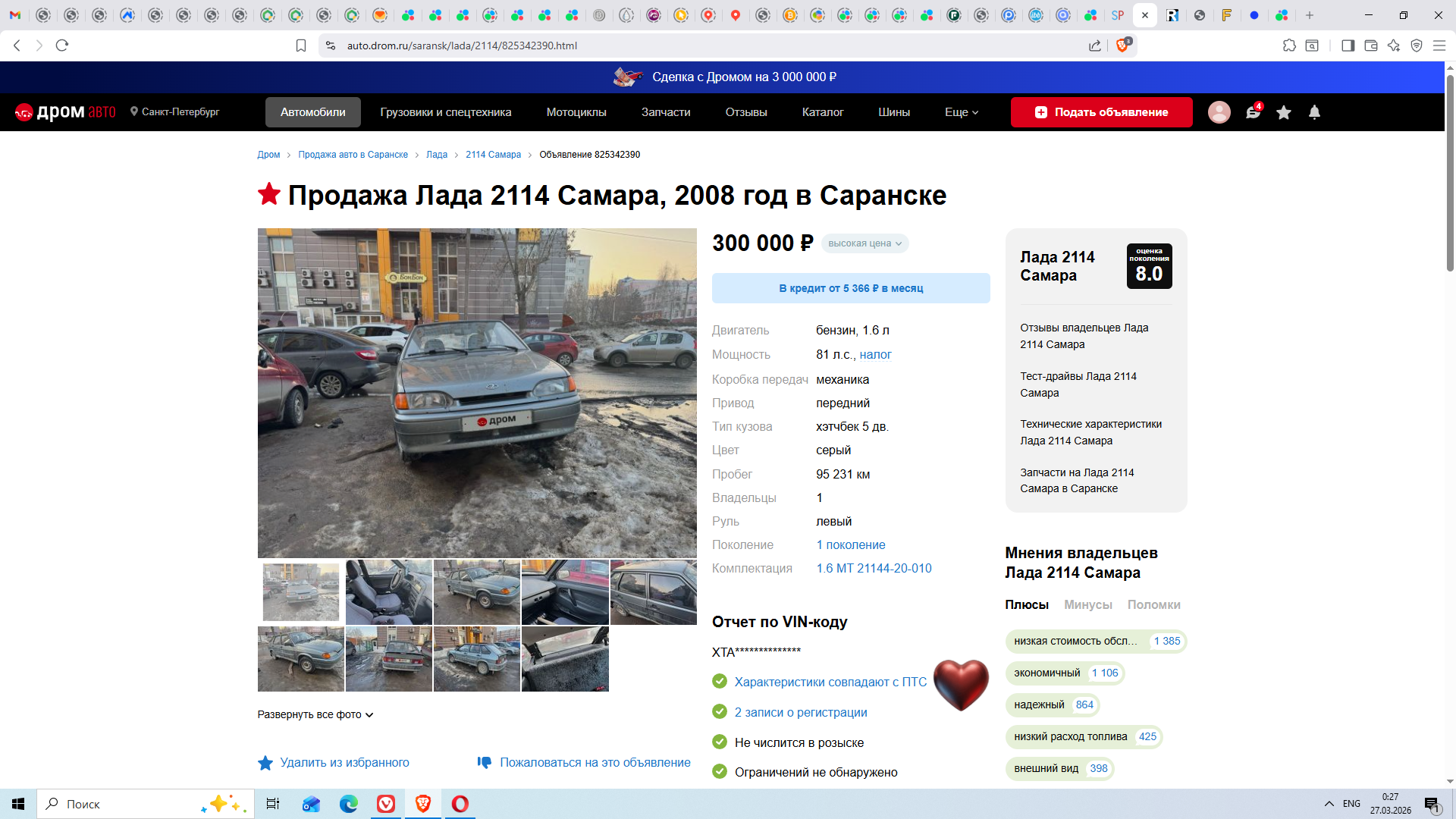Click the favorites star icon in header
This screenshot has width=1456, height=819.
(1283, 112)
